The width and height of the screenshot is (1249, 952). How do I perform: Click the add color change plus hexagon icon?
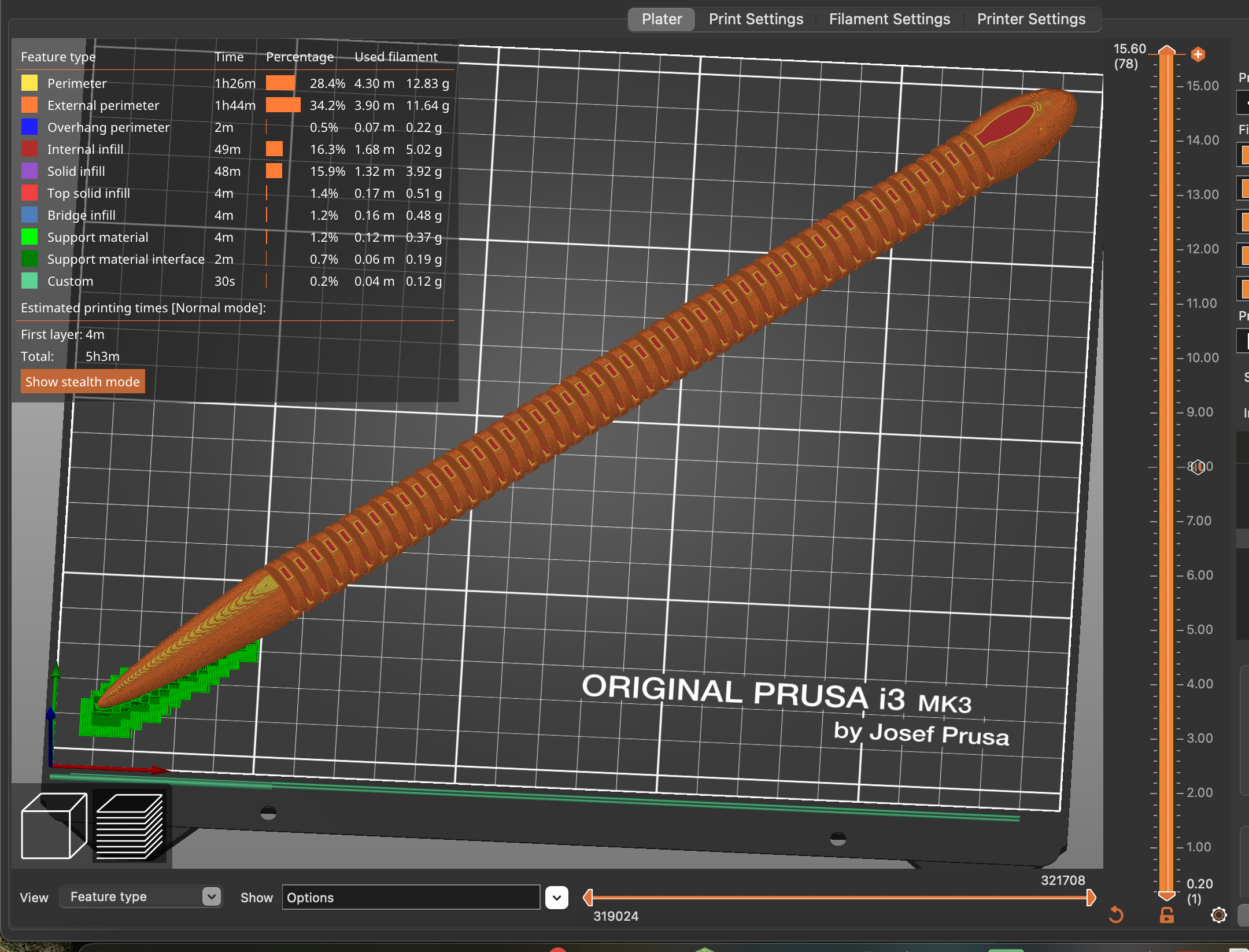coord(1198,54)
